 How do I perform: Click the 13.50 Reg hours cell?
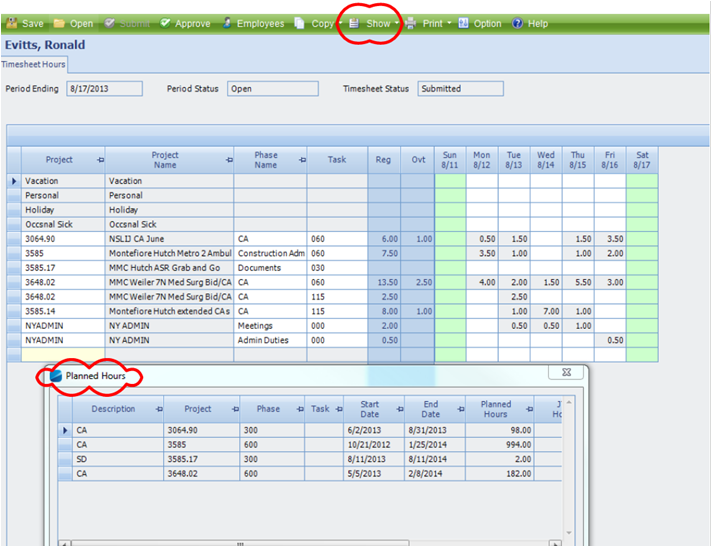[384, 282]
